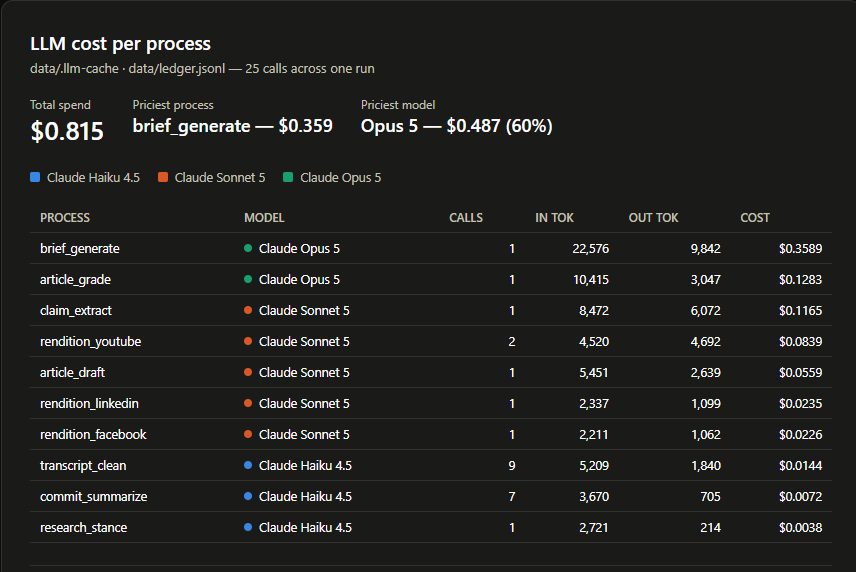
Task: Select the PROCESS column header
Action: 65,218
